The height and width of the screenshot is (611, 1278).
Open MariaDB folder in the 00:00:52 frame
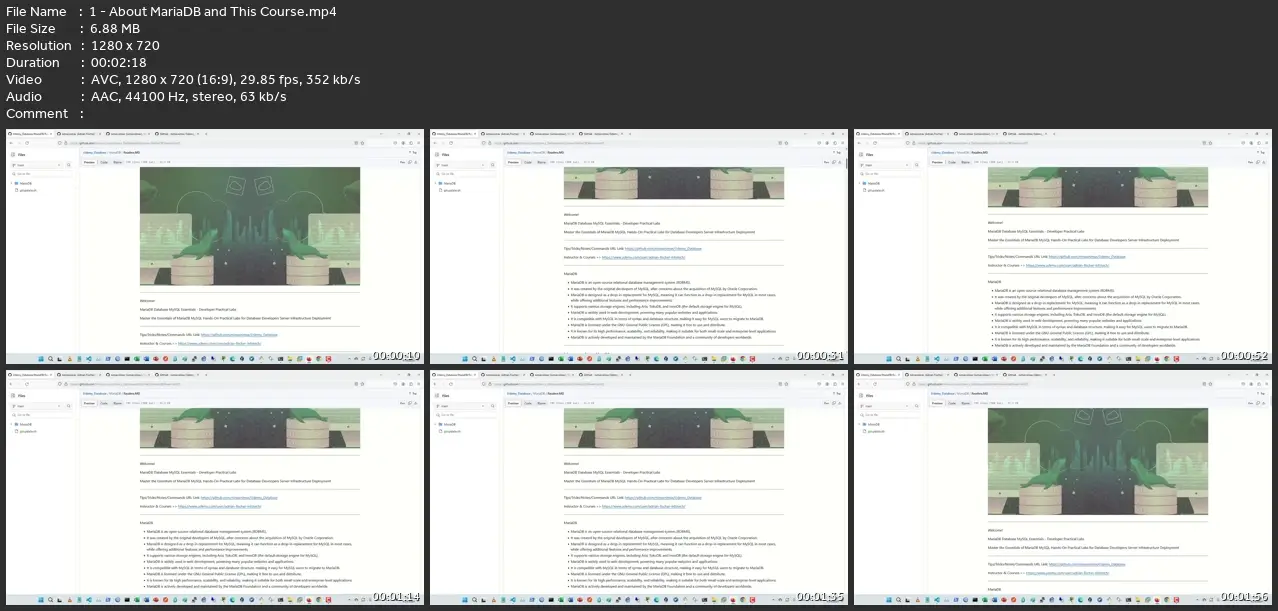click(x=873, y=183)
